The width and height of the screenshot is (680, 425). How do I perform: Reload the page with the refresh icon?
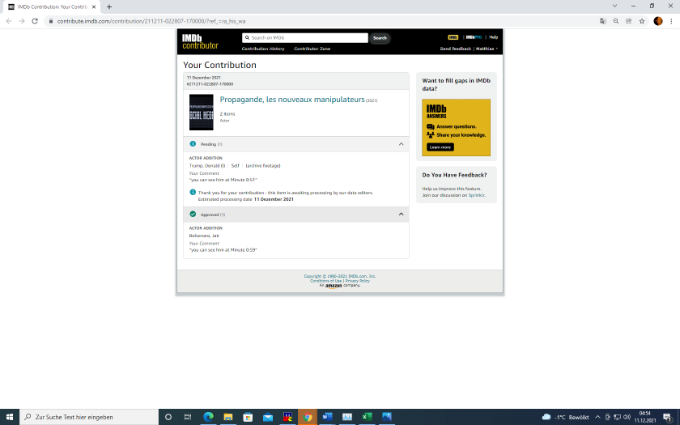(x=35, y=21)
